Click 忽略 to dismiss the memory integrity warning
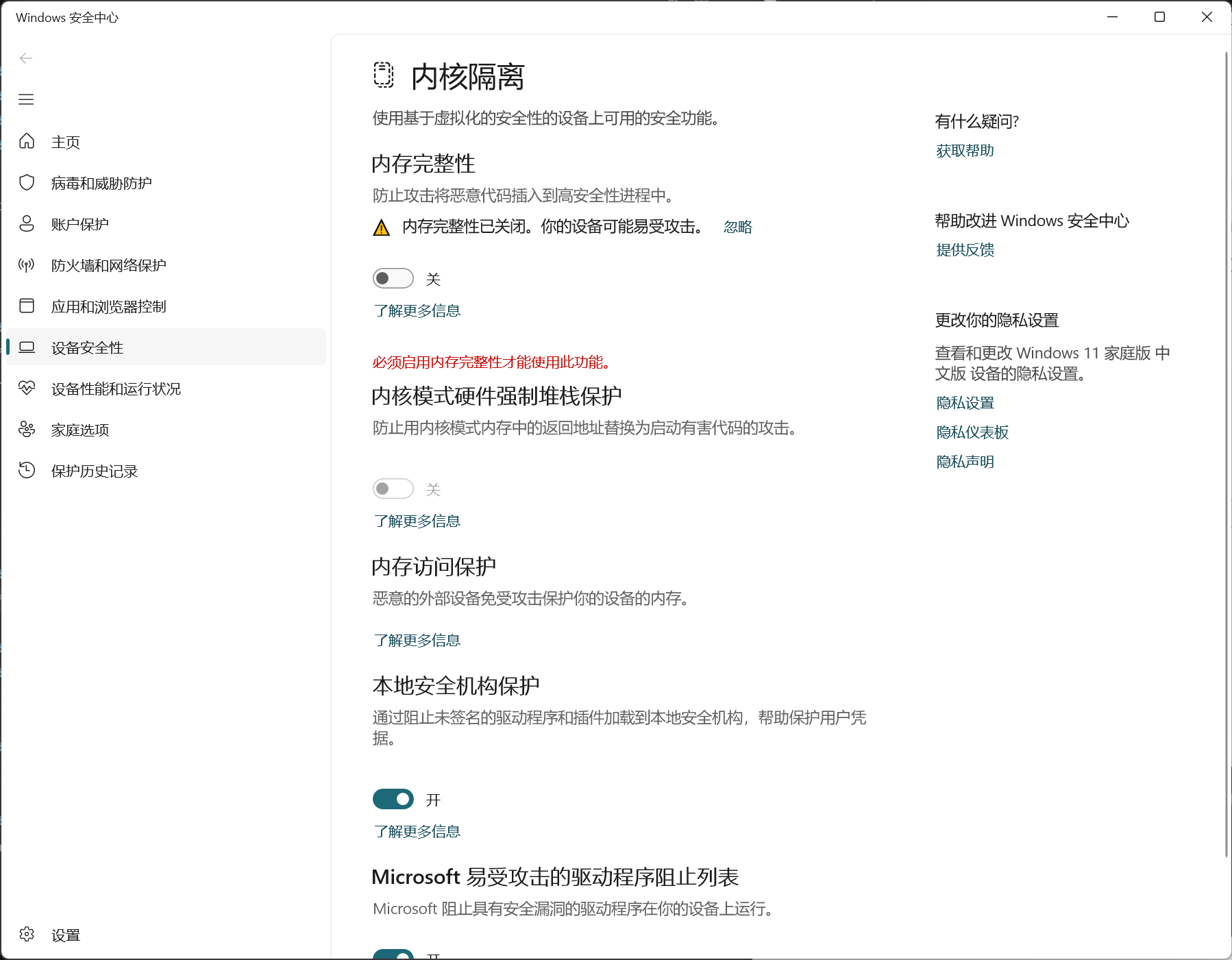The width and height of the screenshot is (1232, 960). click(738, 227)
